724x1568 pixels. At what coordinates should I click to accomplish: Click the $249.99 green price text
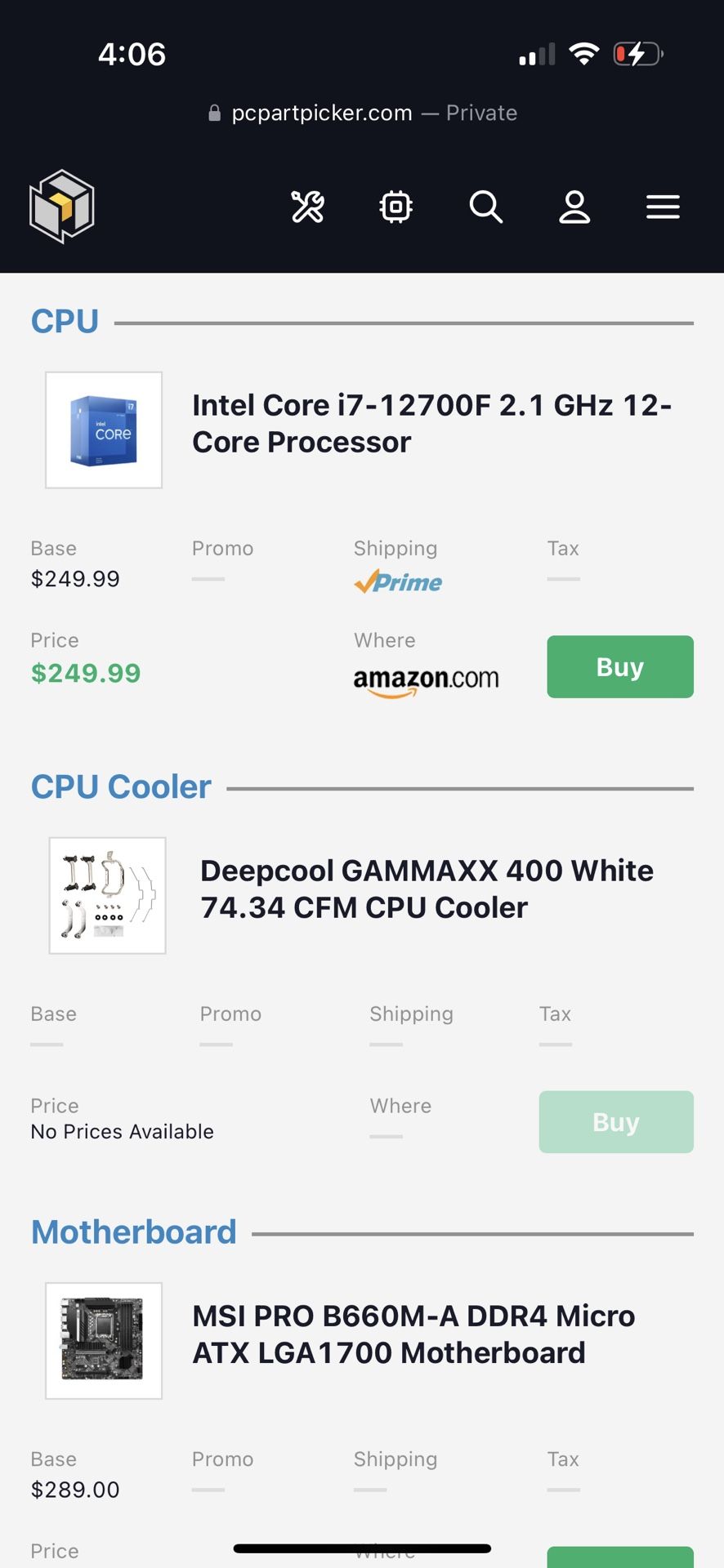[85, 673]
